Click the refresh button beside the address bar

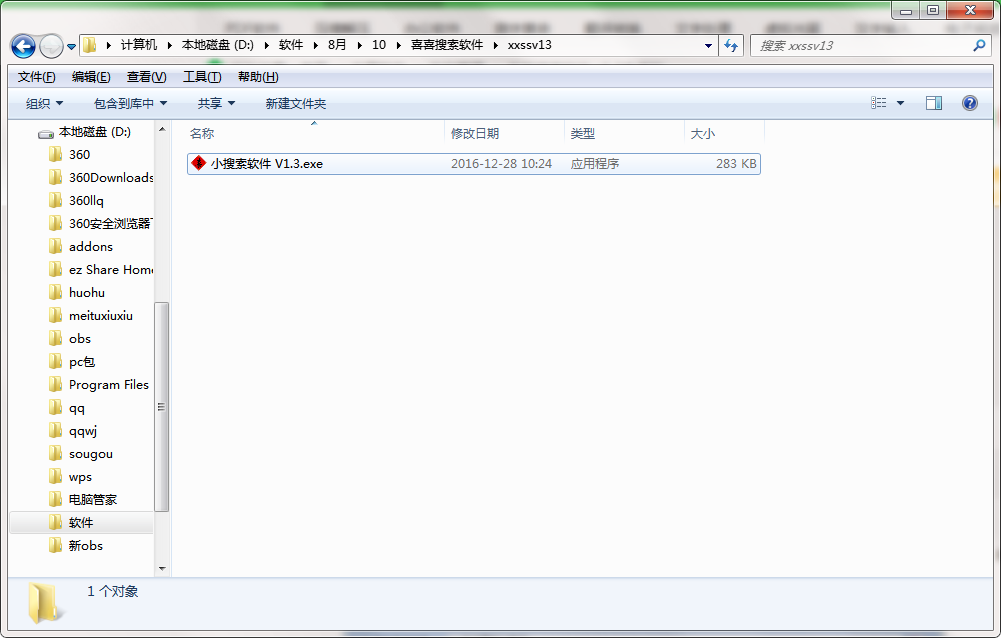click(731, 45)
